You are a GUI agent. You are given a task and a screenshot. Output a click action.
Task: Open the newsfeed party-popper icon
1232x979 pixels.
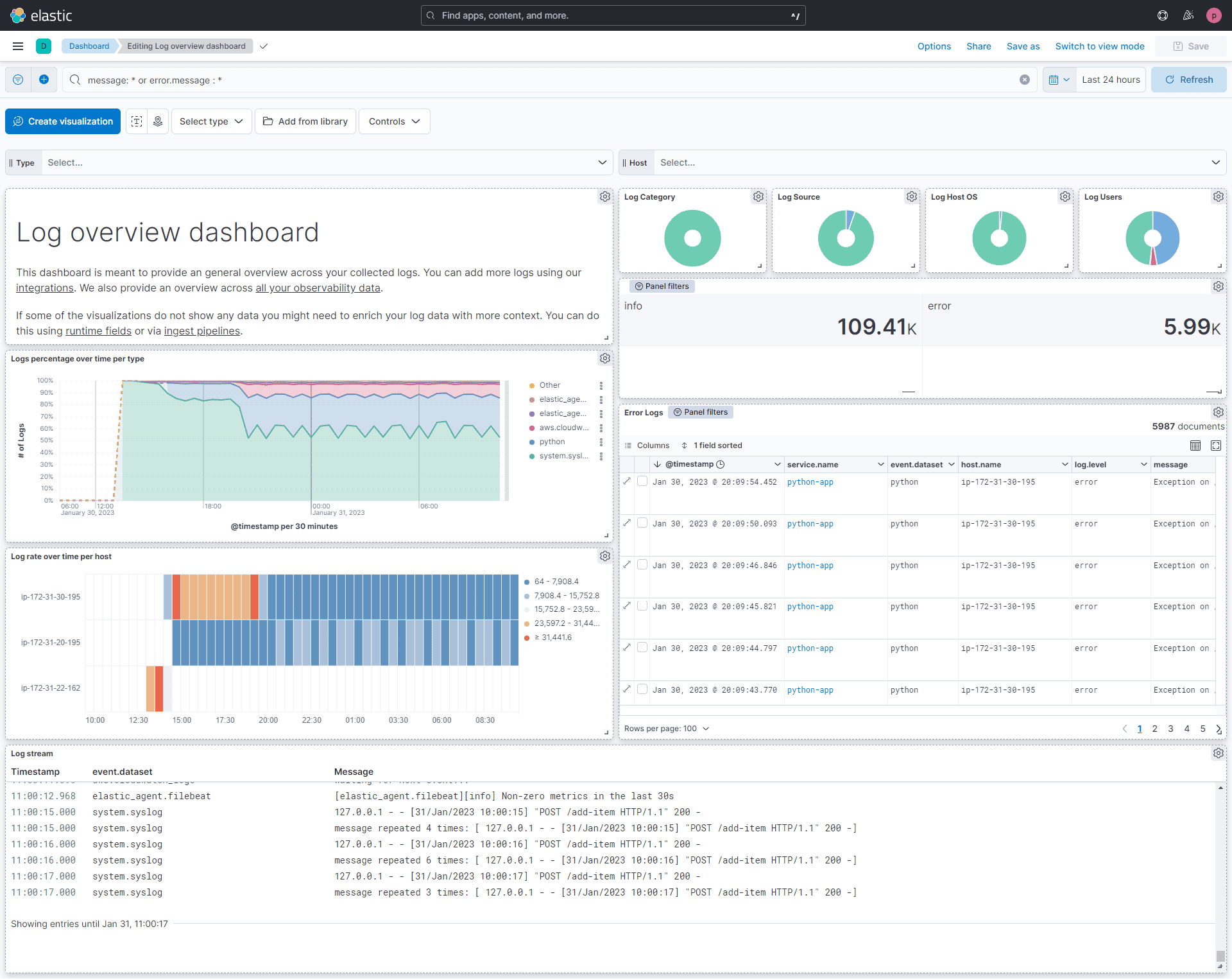(x=1188, y=15)
